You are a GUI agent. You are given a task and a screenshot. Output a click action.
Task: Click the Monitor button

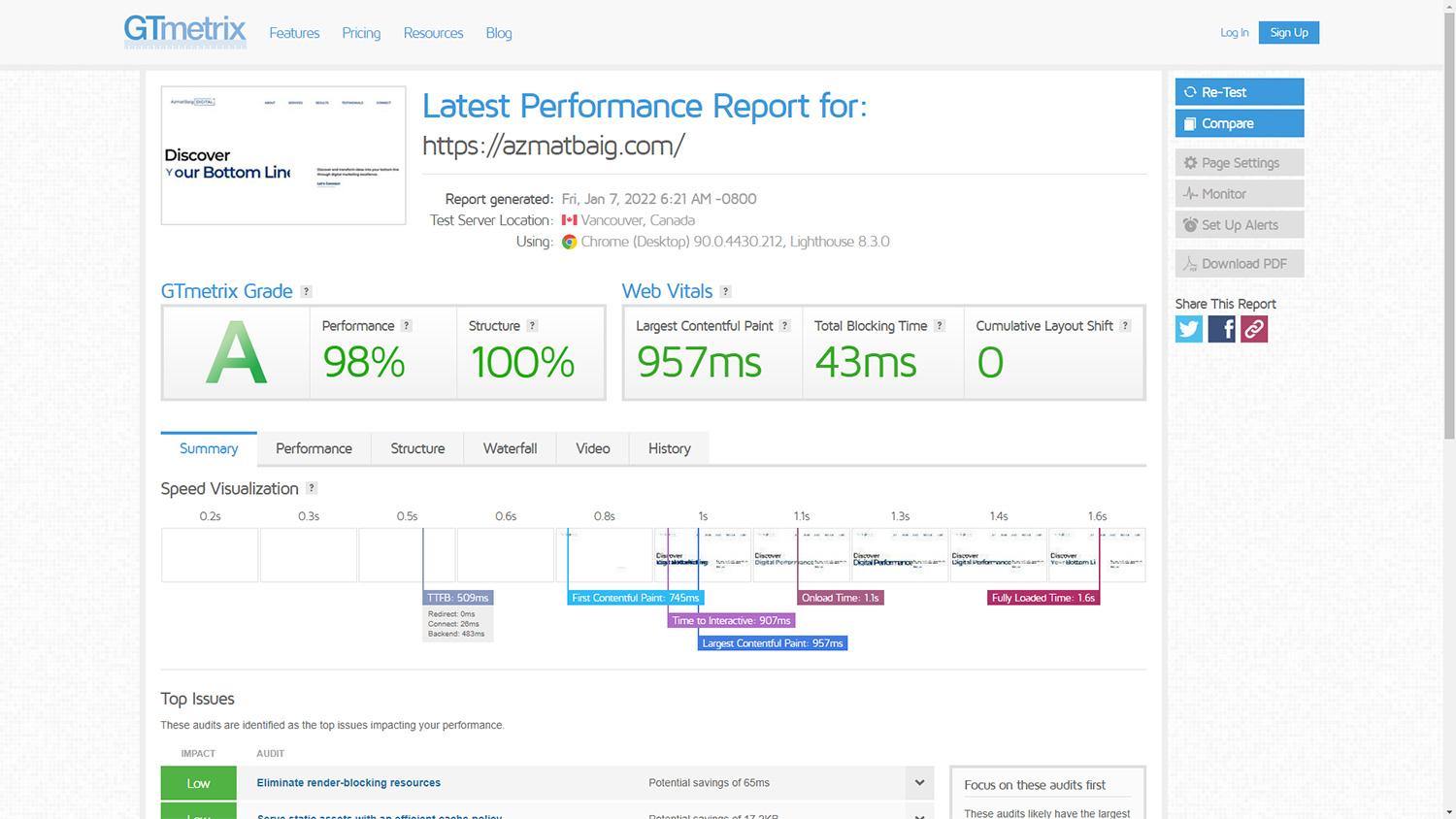(x=1240, y=194)
